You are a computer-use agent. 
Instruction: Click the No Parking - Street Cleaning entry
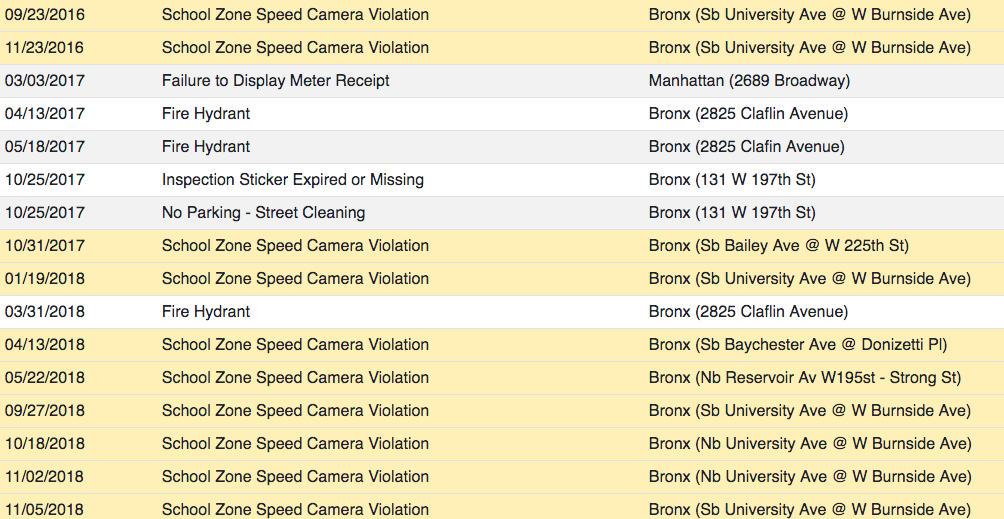[x=263, y=212]
